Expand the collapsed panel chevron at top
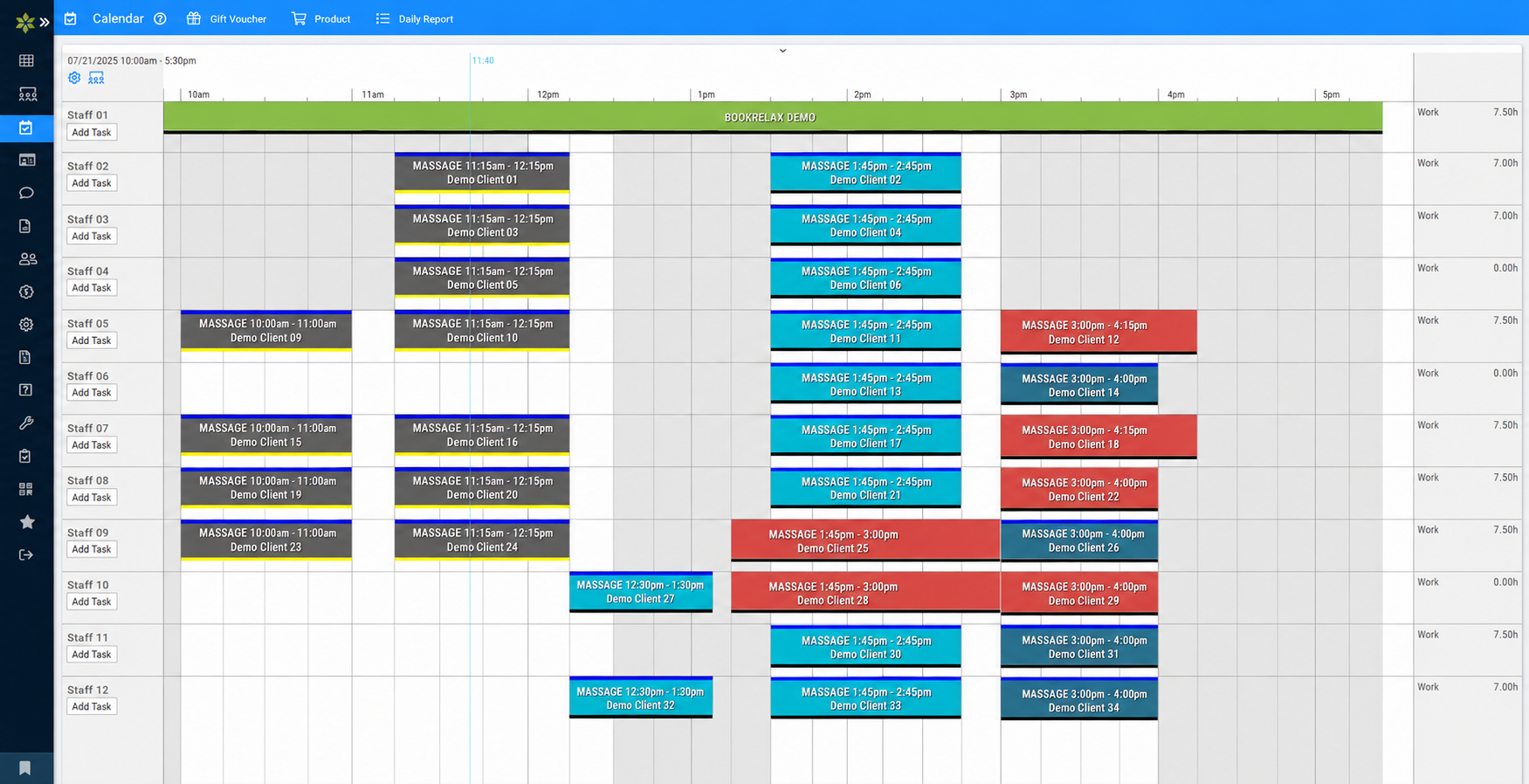Viewport: 1529px width, 784px height. click(782, 51)
